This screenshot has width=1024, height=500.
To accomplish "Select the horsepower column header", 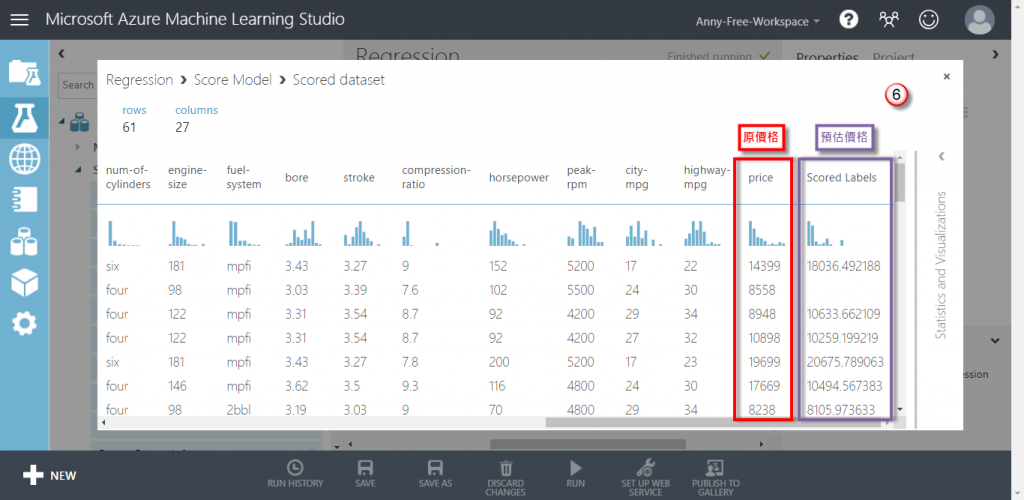I will point(519,178).
